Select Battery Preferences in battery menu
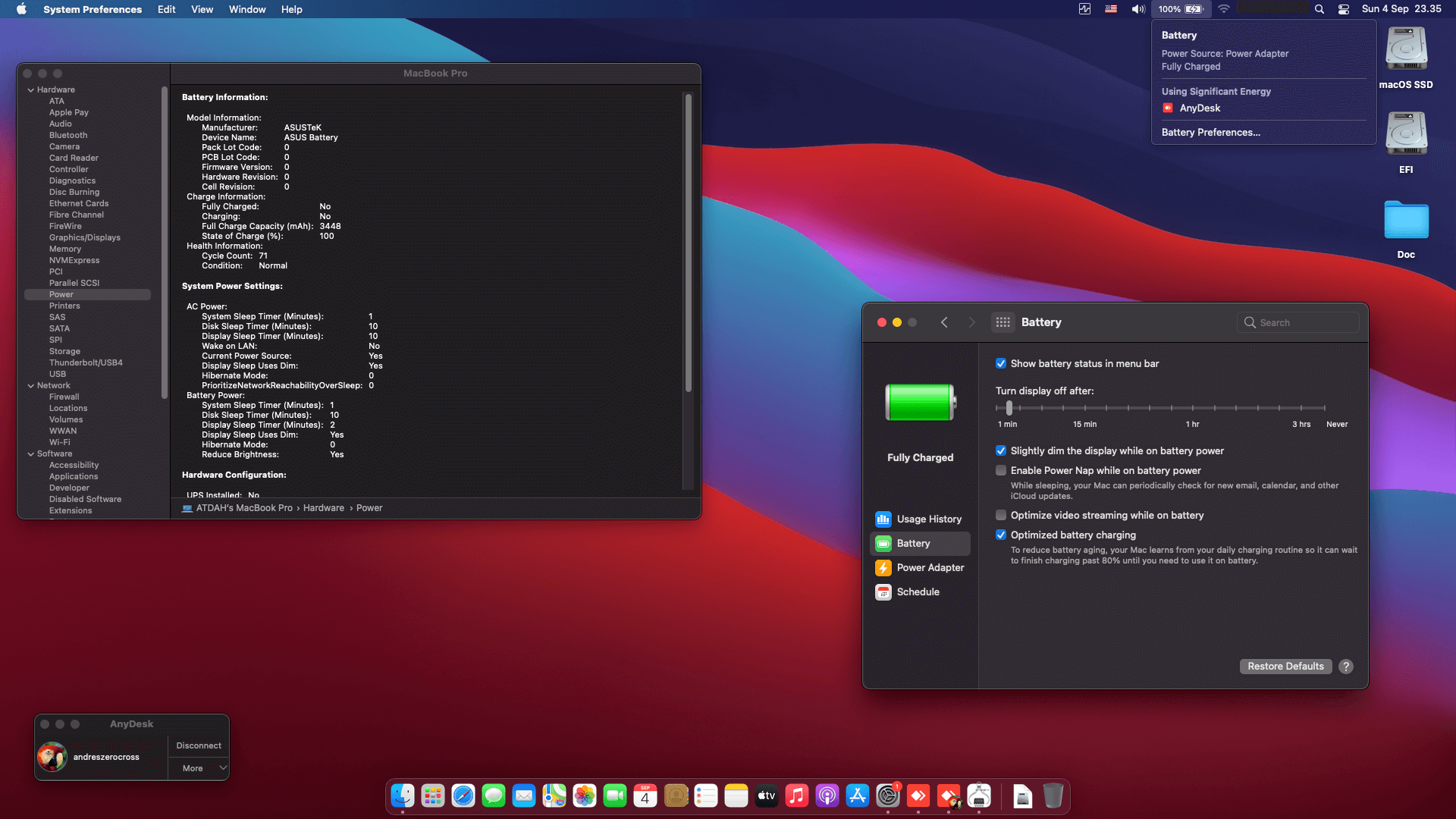1456x819 pixels. 1210,132
